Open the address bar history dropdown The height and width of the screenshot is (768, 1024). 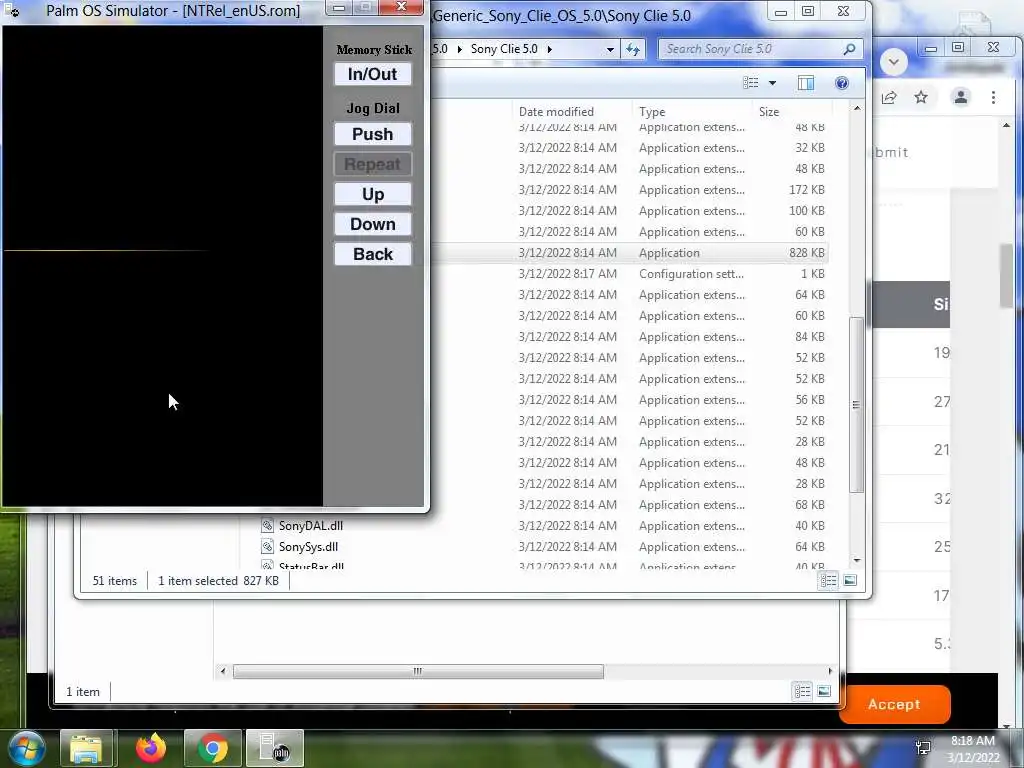coord(610,49)
